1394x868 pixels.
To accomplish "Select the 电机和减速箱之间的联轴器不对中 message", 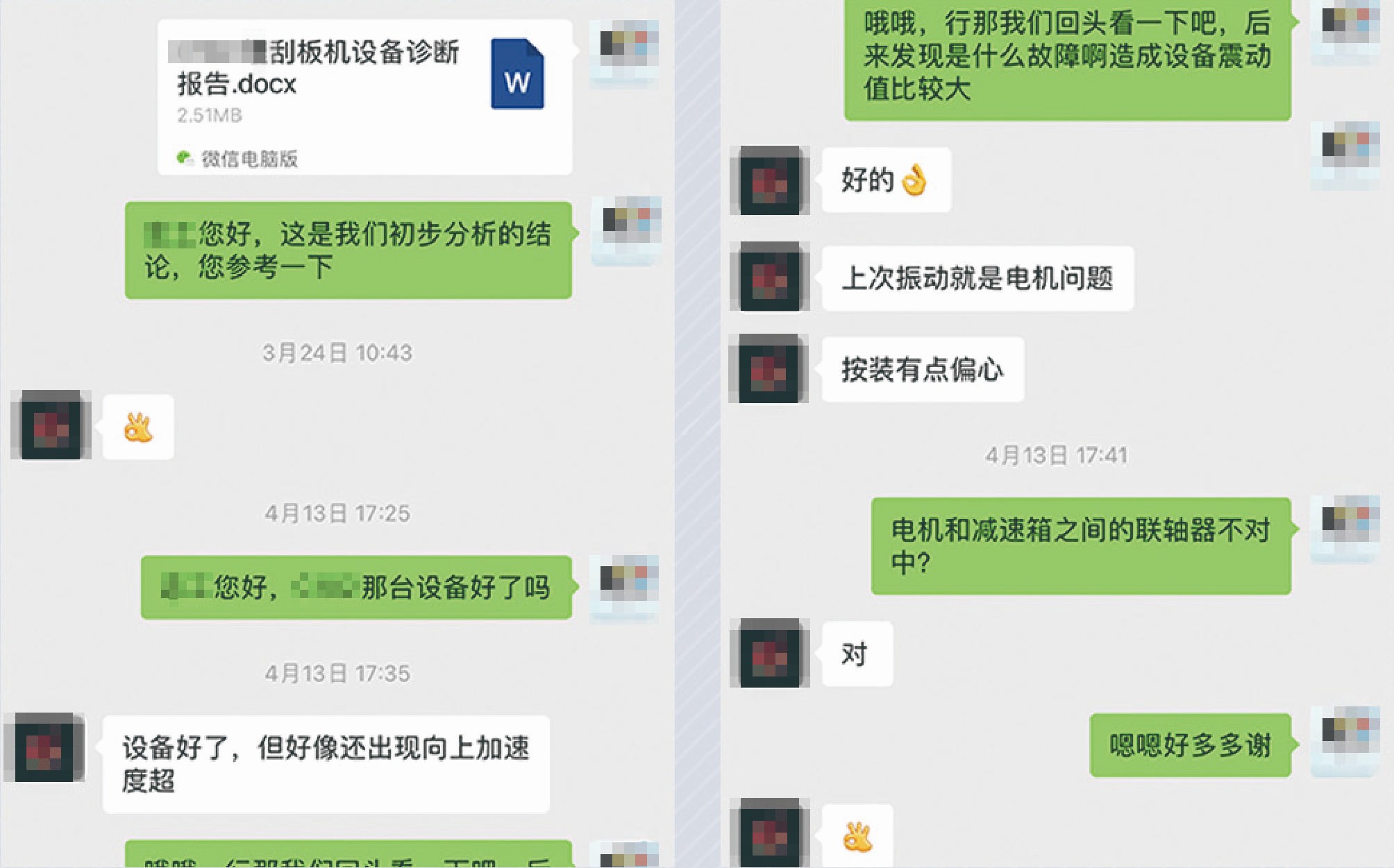I will (1081, 546).
